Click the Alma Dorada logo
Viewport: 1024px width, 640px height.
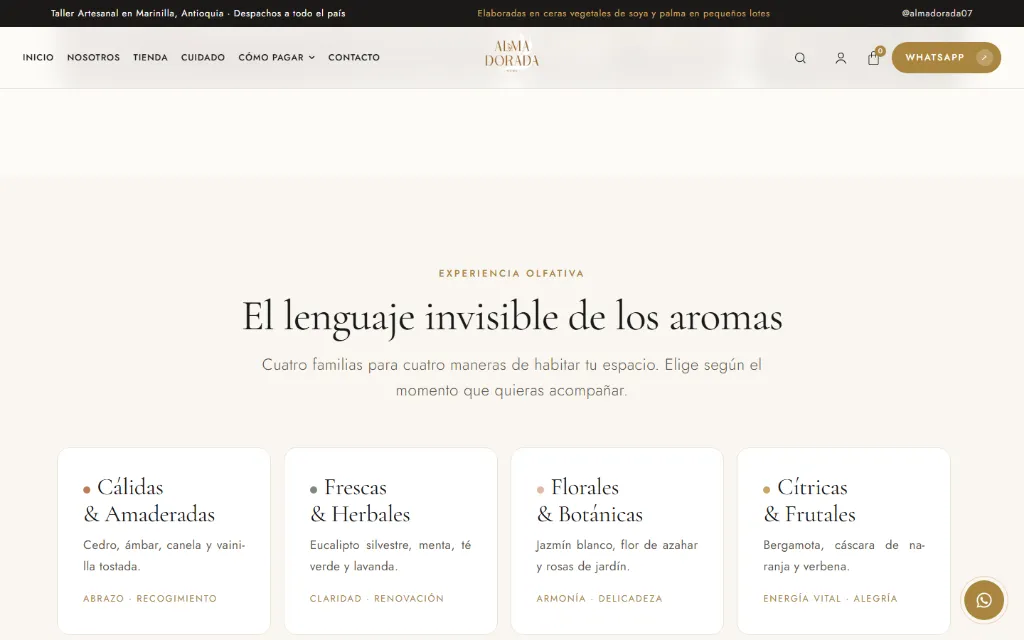point(512,55)
